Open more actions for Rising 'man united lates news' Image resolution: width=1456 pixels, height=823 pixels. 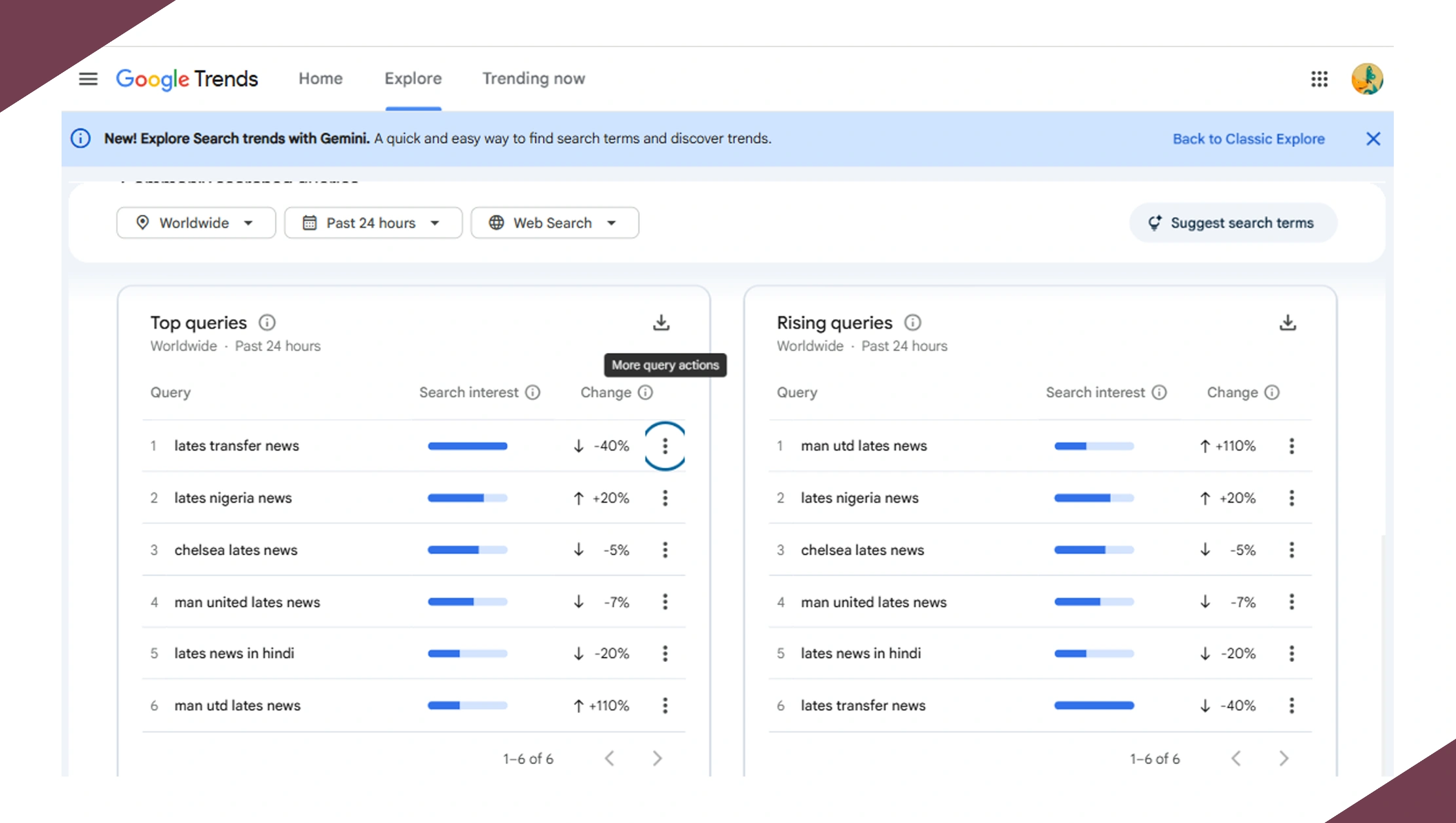(x=1292, y=602)
